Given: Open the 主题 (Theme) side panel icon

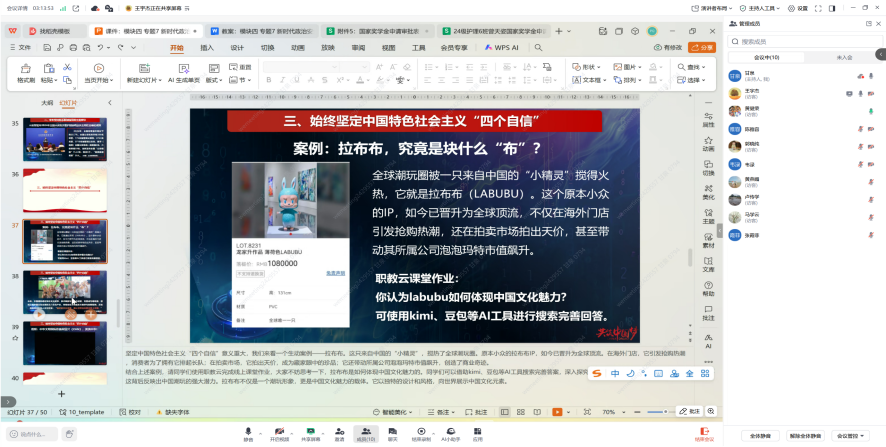Looking at the screenshot, I should 708,216.
